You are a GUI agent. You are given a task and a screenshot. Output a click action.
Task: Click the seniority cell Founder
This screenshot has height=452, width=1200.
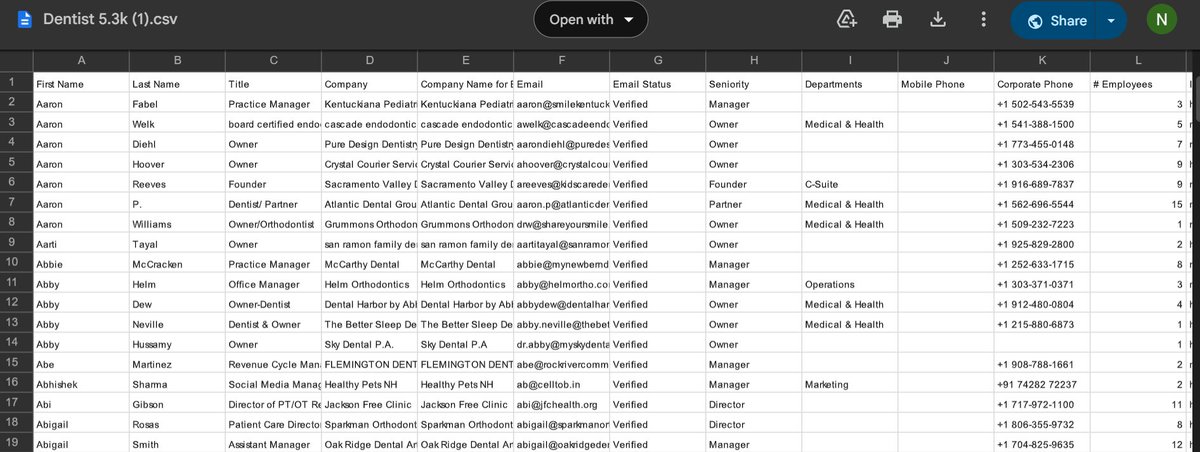(x=753, y=184)
